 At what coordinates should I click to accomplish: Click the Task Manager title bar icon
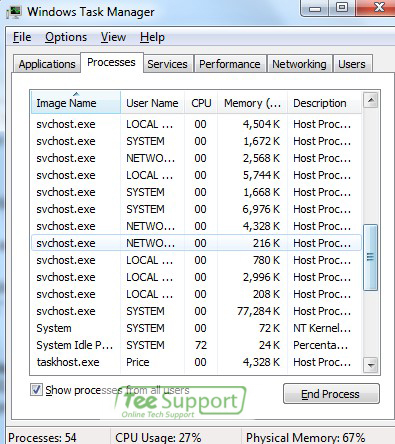coord(14,12)
